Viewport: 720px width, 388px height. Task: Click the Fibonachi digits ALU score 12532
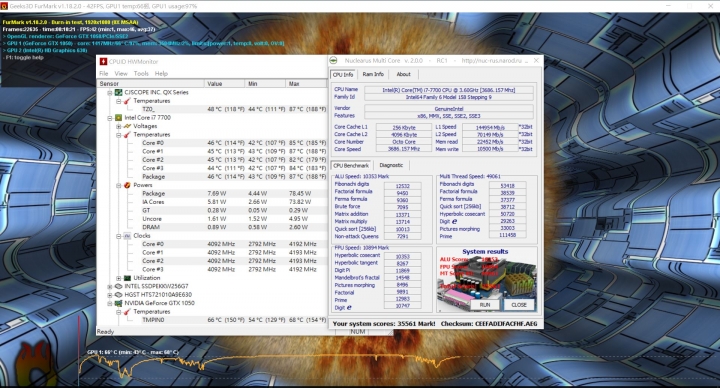point(403,186)
